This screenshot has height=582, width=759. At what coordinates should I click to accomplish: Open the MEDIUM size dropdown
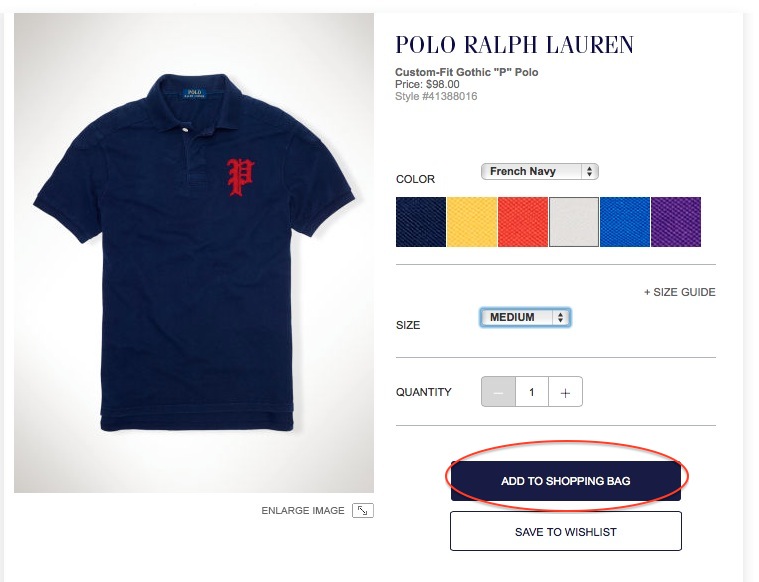point(525,318)
